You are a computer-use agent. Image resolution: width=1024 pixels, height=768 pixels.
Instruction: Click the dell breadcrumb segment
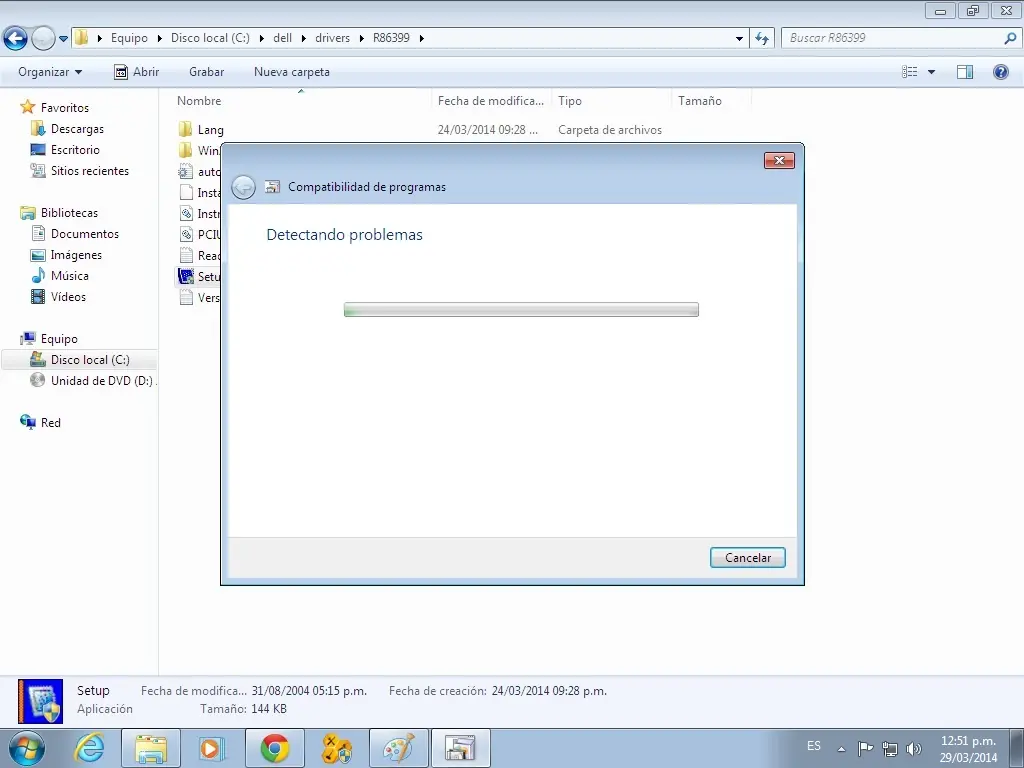[x=282, y=38]
